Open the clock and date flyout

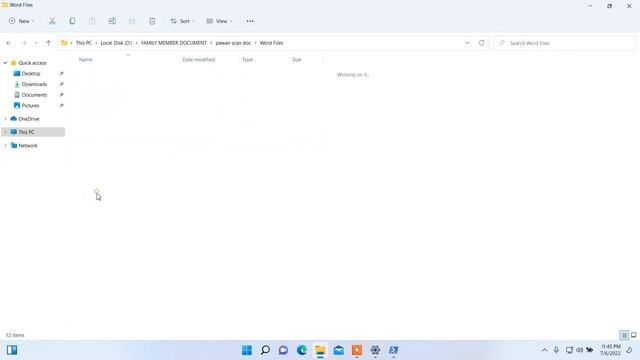pos(611,350)
